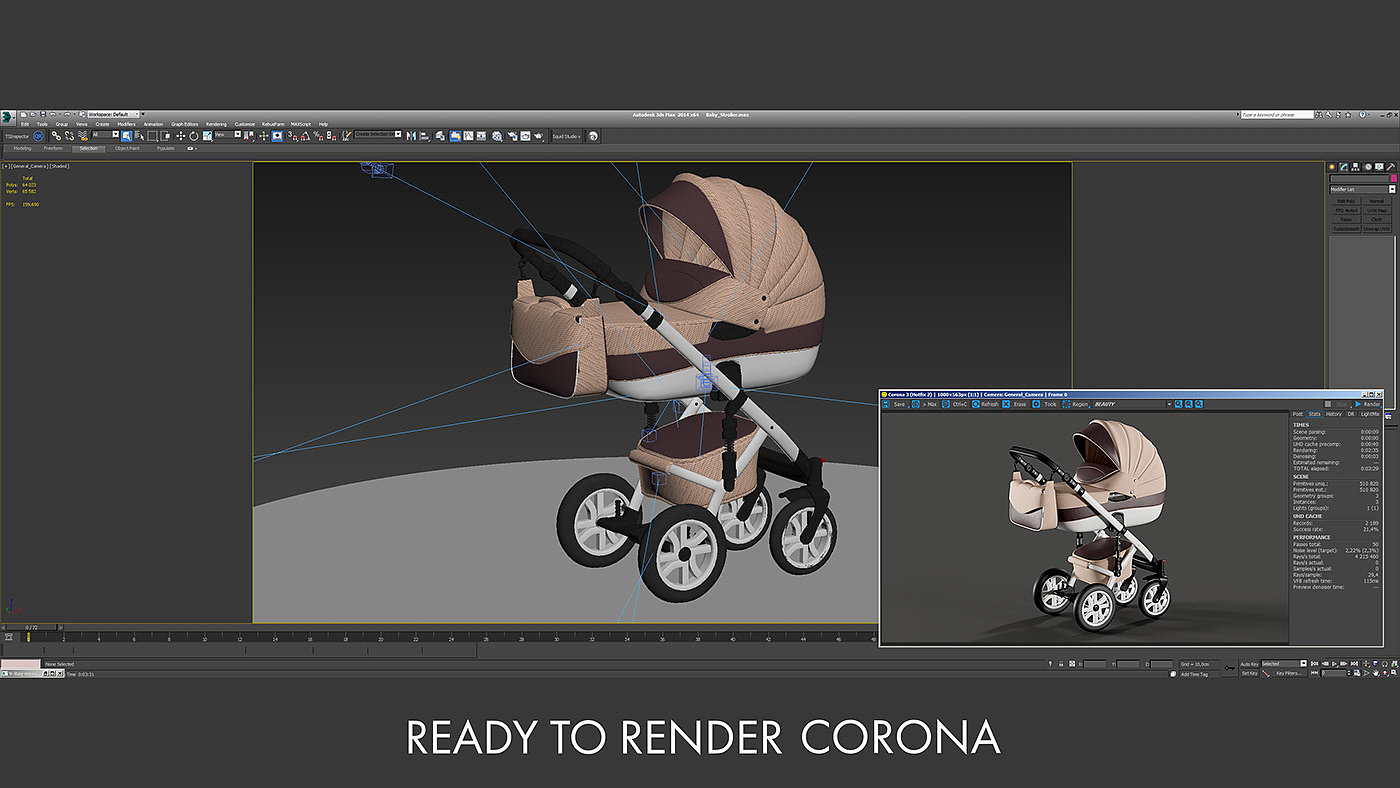Open the Workspace: Default dropdown
The width and height of the screenshot is (1400, 788).
(x=113, y=114)
